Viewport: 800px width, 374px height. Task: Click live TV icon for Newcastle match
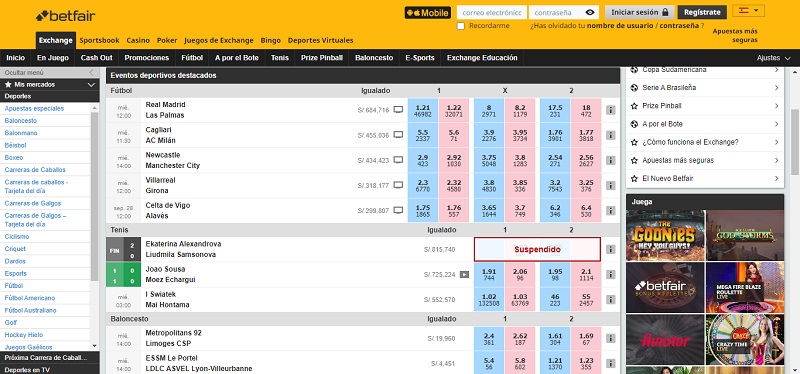point(398,160)
